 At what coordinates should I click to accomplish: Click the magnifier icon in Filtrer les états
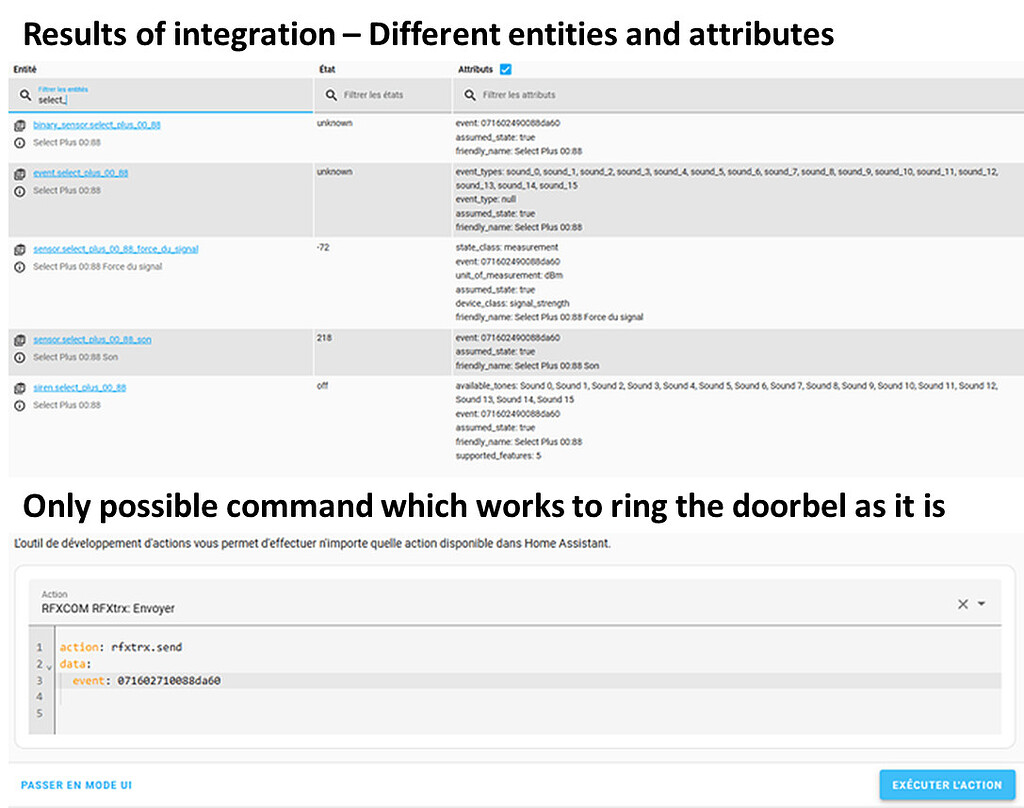[x=332, y=94]
